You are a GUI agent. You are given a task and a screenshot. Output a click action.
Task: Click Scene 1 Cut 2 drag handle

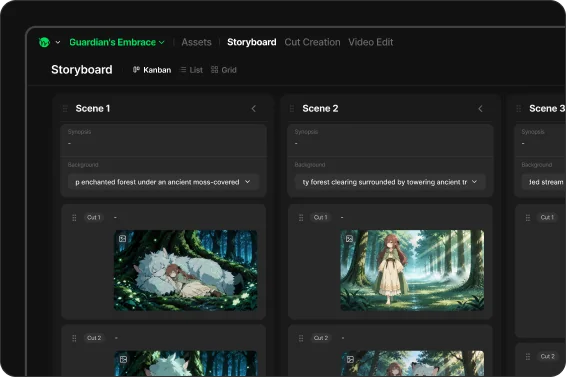(74, 338)
